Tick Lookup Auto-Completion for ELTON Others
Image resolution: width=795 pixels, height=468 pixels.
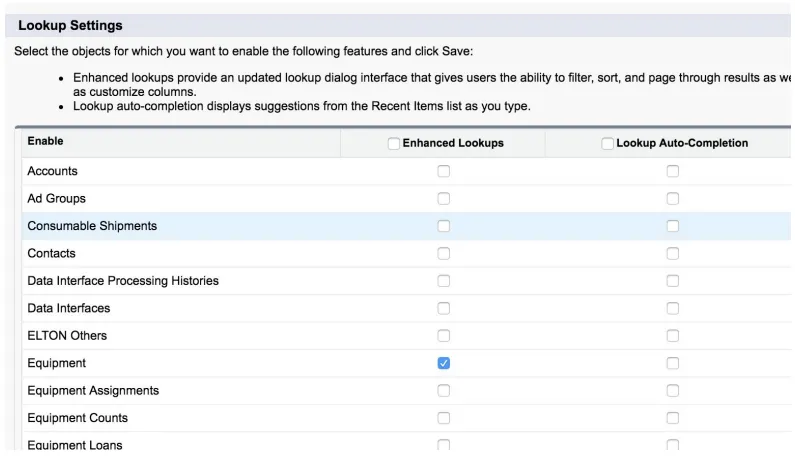pos(673,336)
